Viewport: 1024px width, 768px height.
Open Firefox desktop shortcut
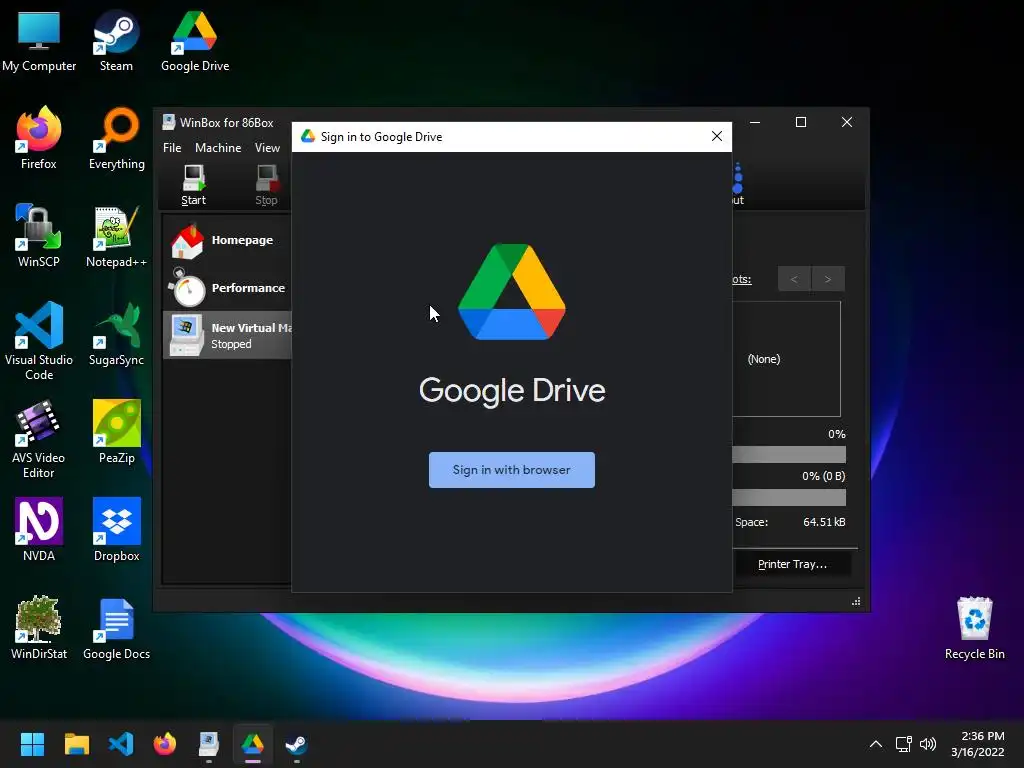point(39,139)
